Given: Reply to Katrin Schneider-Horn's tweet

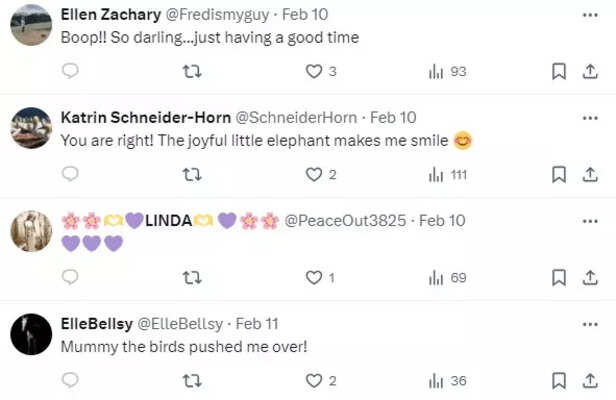Looking at the screenshot, I should tap(70, 174).
